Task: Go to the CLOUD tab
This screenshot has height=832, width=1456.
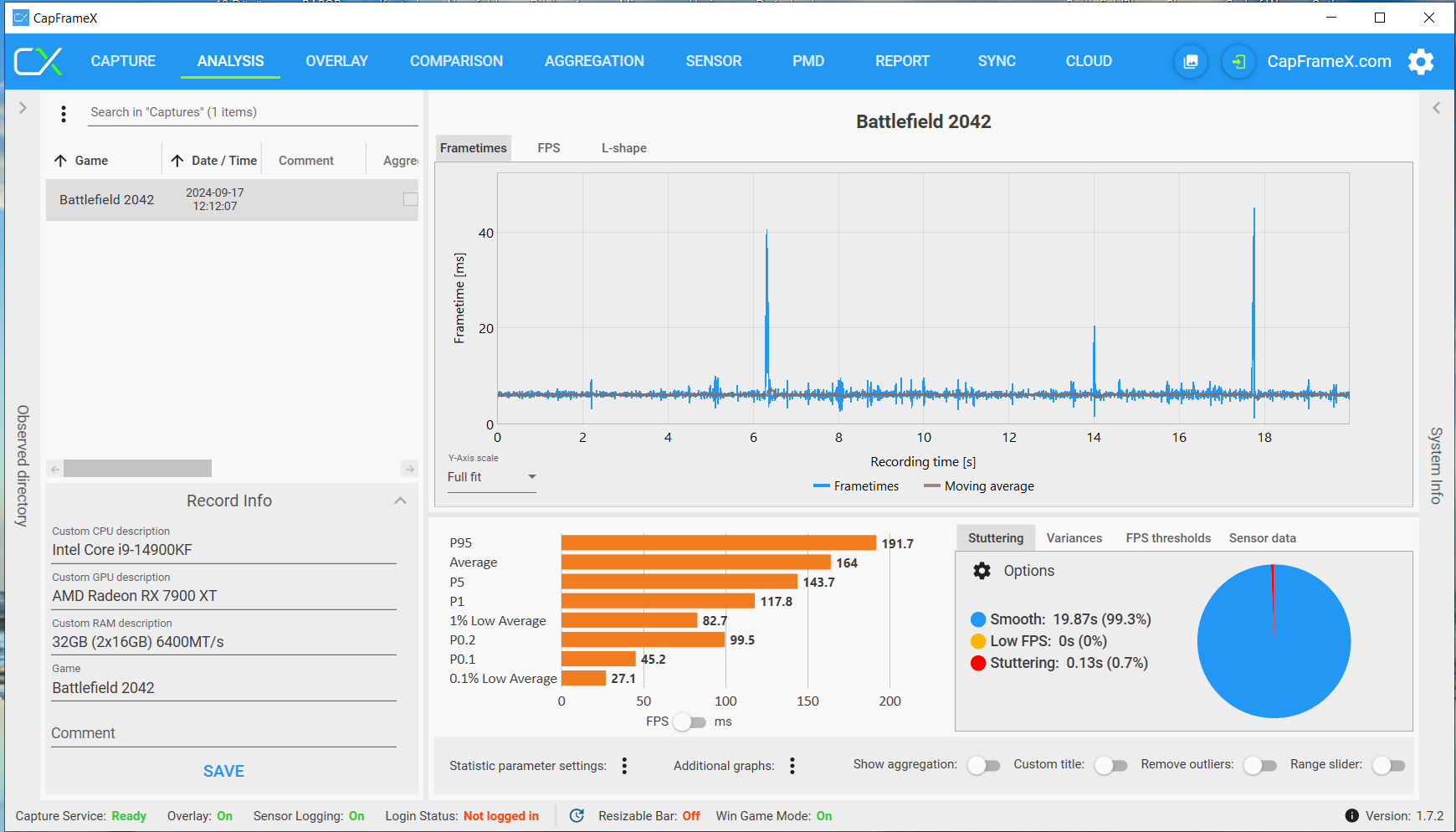Action: point(1089,61)
